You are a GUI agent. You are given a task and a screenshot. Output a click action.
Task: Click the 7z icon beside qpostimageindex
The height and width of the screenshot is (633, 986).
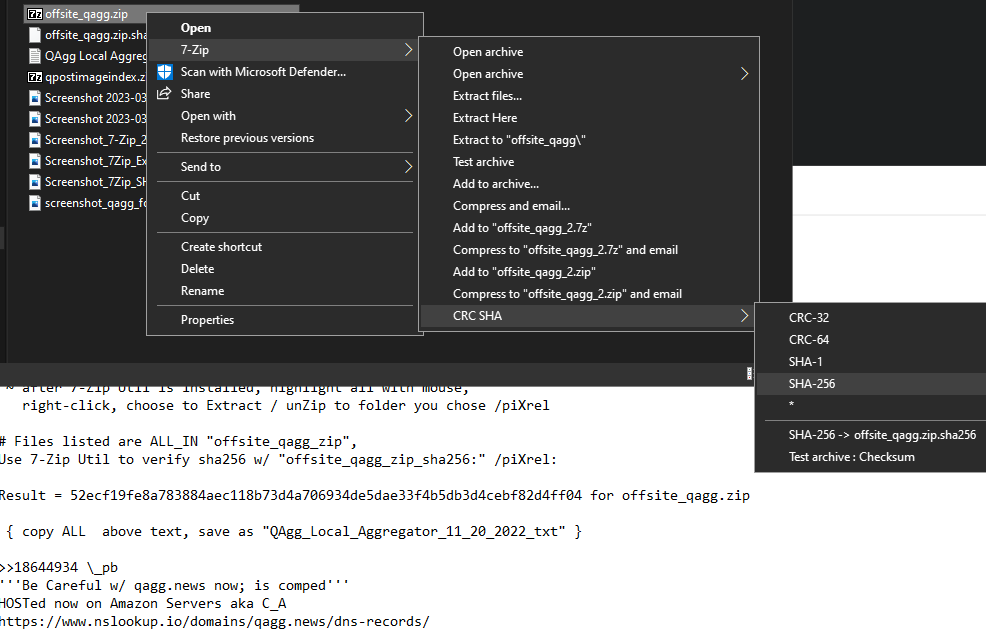click(x=35, y=77)
